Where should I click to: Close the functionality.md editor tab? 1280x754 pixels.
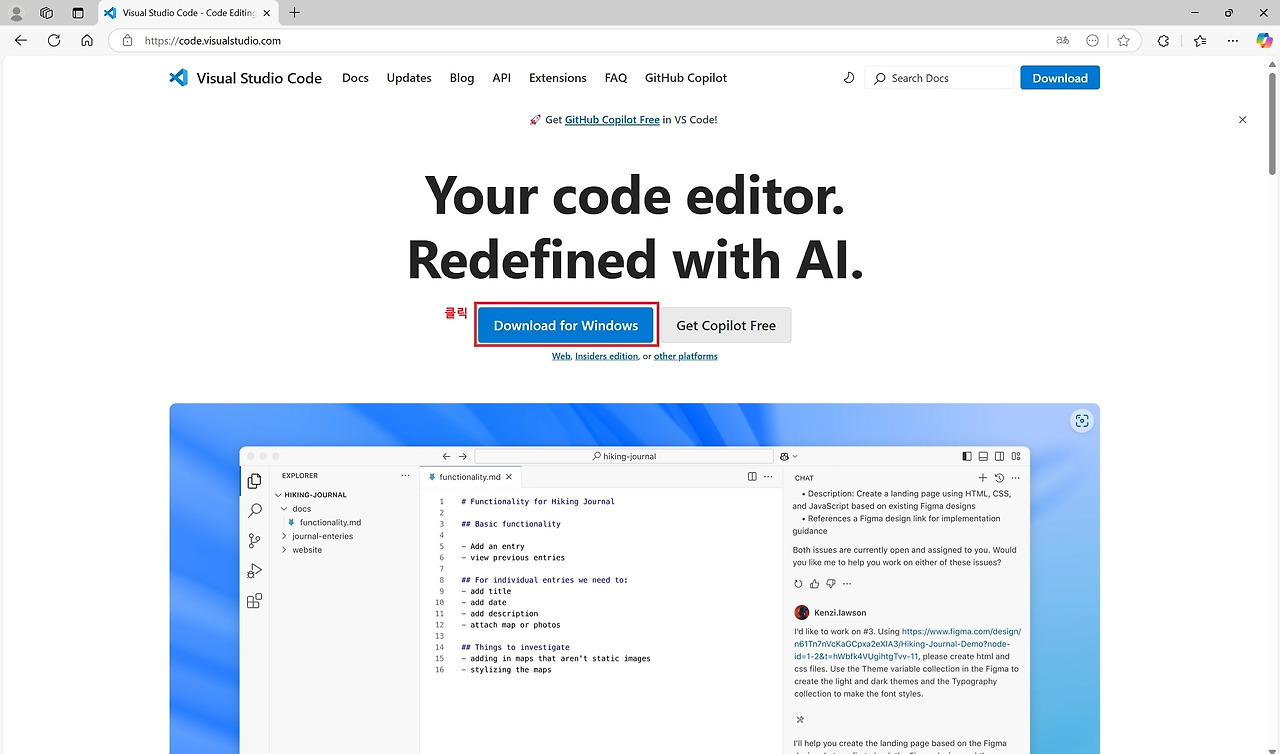click(509, 477)
